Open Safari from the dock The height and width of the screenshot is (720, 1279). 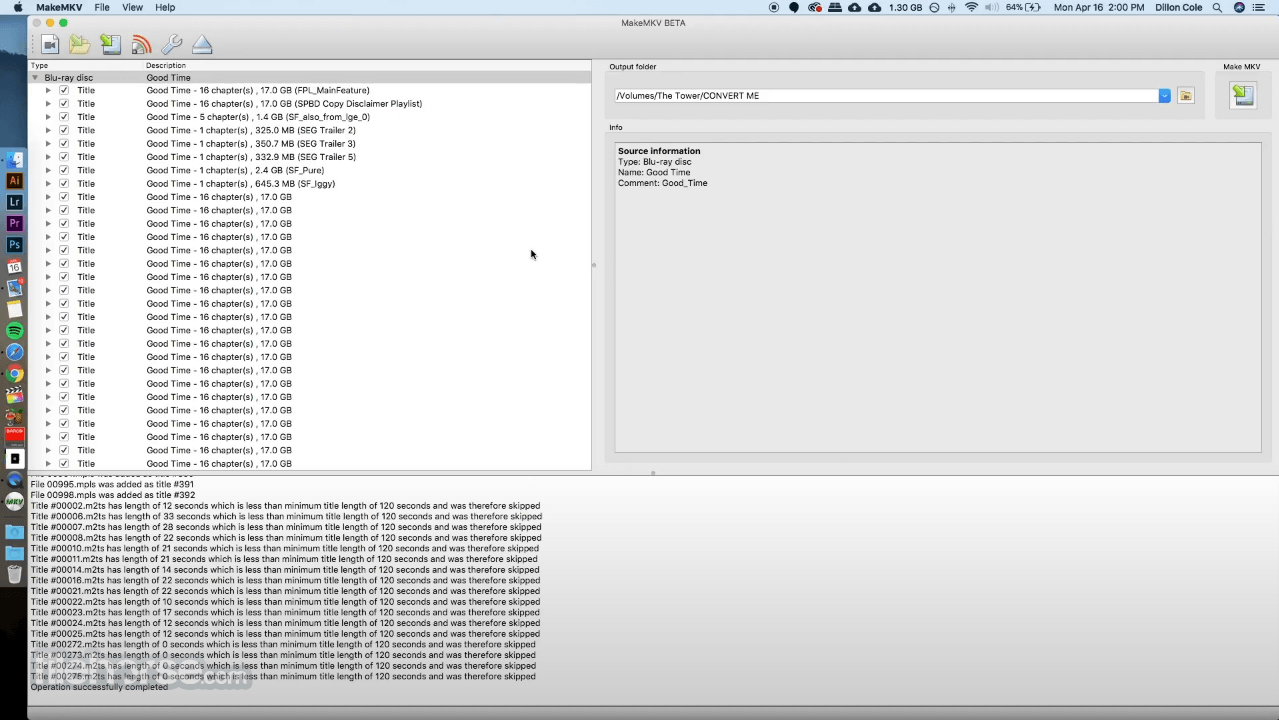[x=15, y=352]
